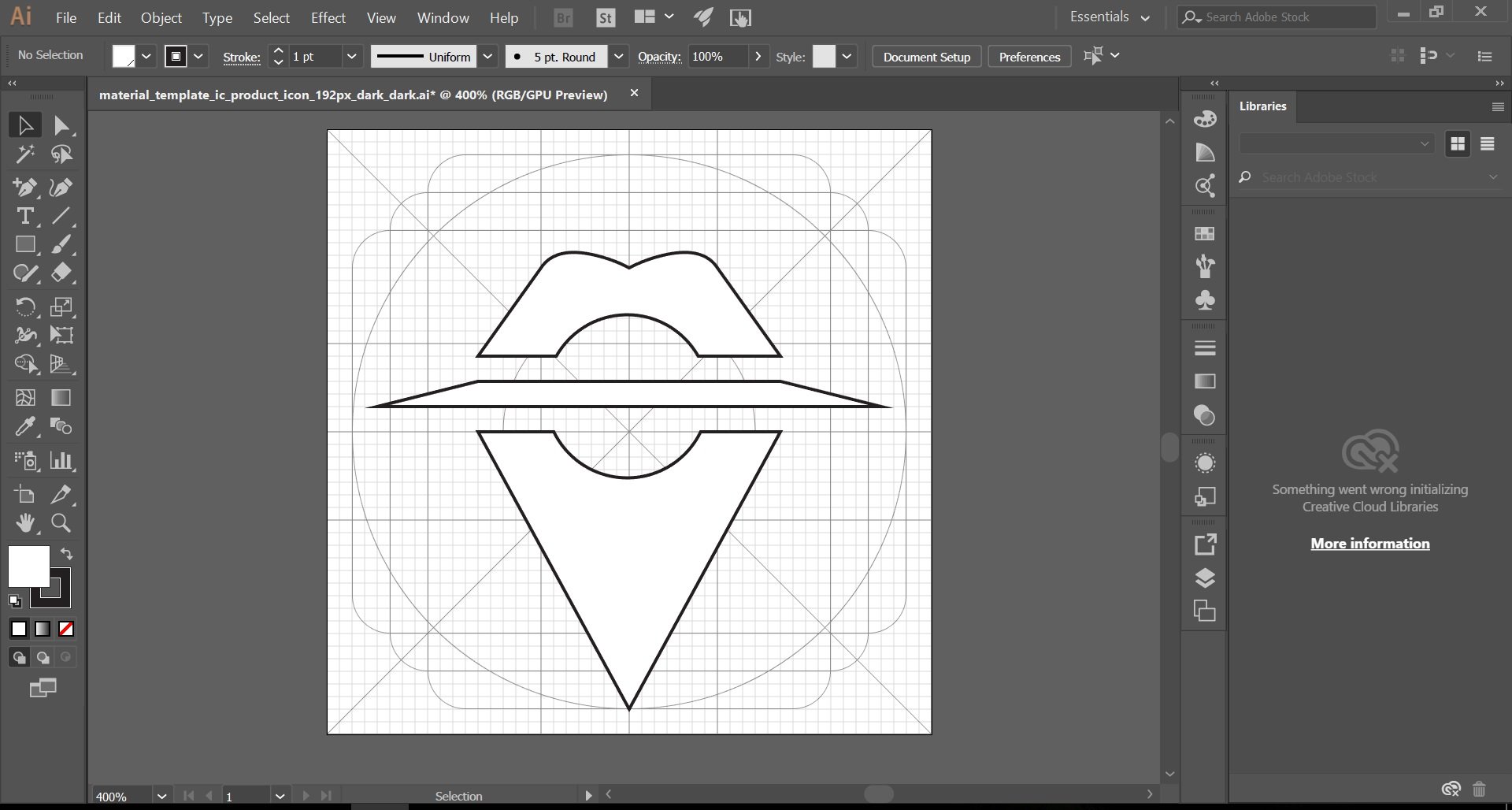Follow the More information link

1369,544
